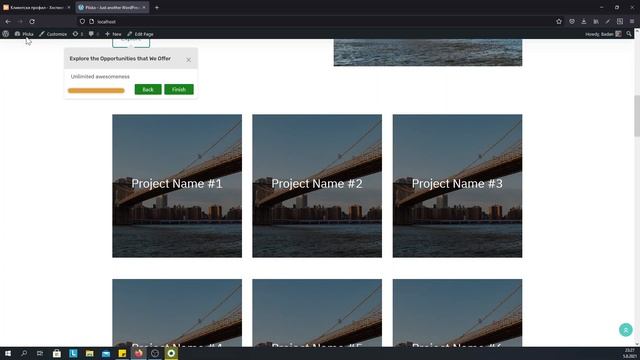Click the water image at top right
The image size is (640, 360).
(428, 52)
